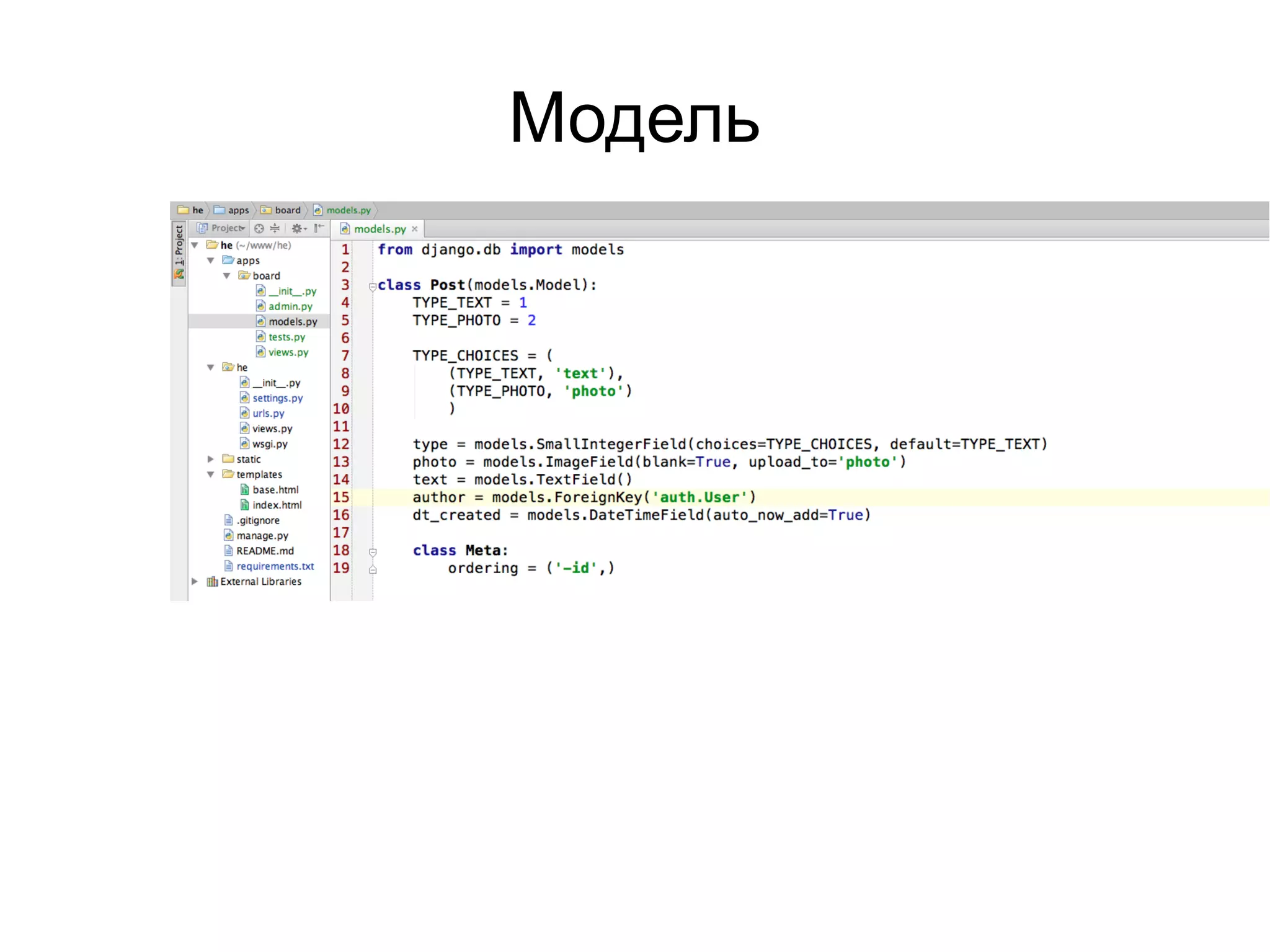Screen dimensions: 1270x952
Task: Click the apps breadcrumb item
Action: tap(238, 210)
